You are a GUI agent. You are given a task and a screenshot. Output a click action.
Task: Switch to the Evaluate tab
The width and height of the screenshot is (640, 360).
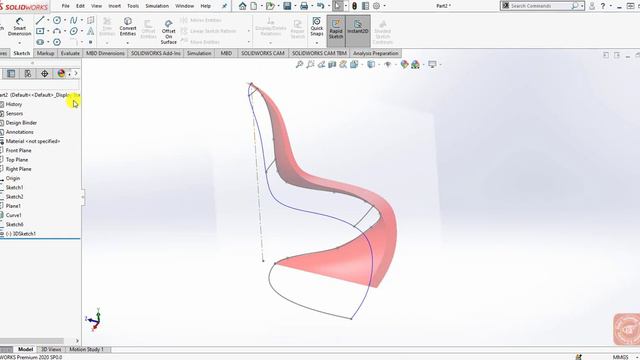(70, 53)
